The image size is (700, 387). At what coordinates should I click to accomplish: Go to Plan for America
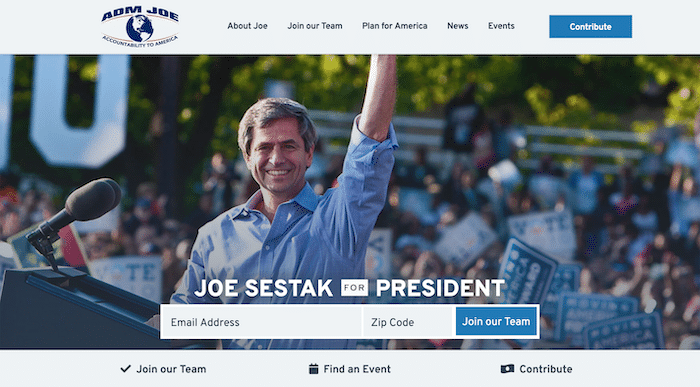pos(395,26)
